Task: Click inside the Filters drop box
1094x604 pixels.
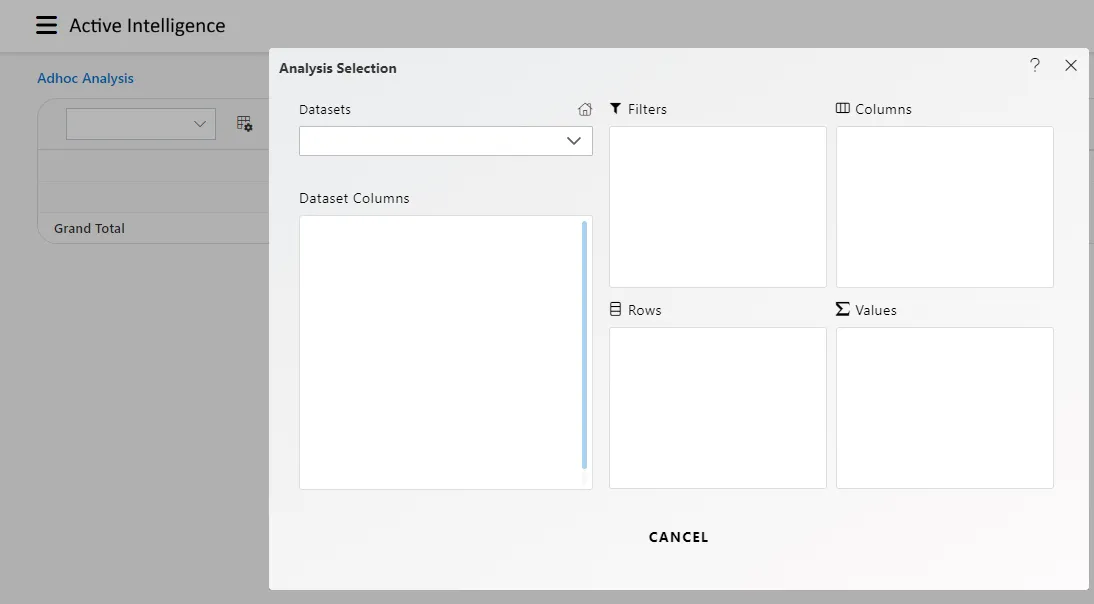Action: tap(718, 206)
